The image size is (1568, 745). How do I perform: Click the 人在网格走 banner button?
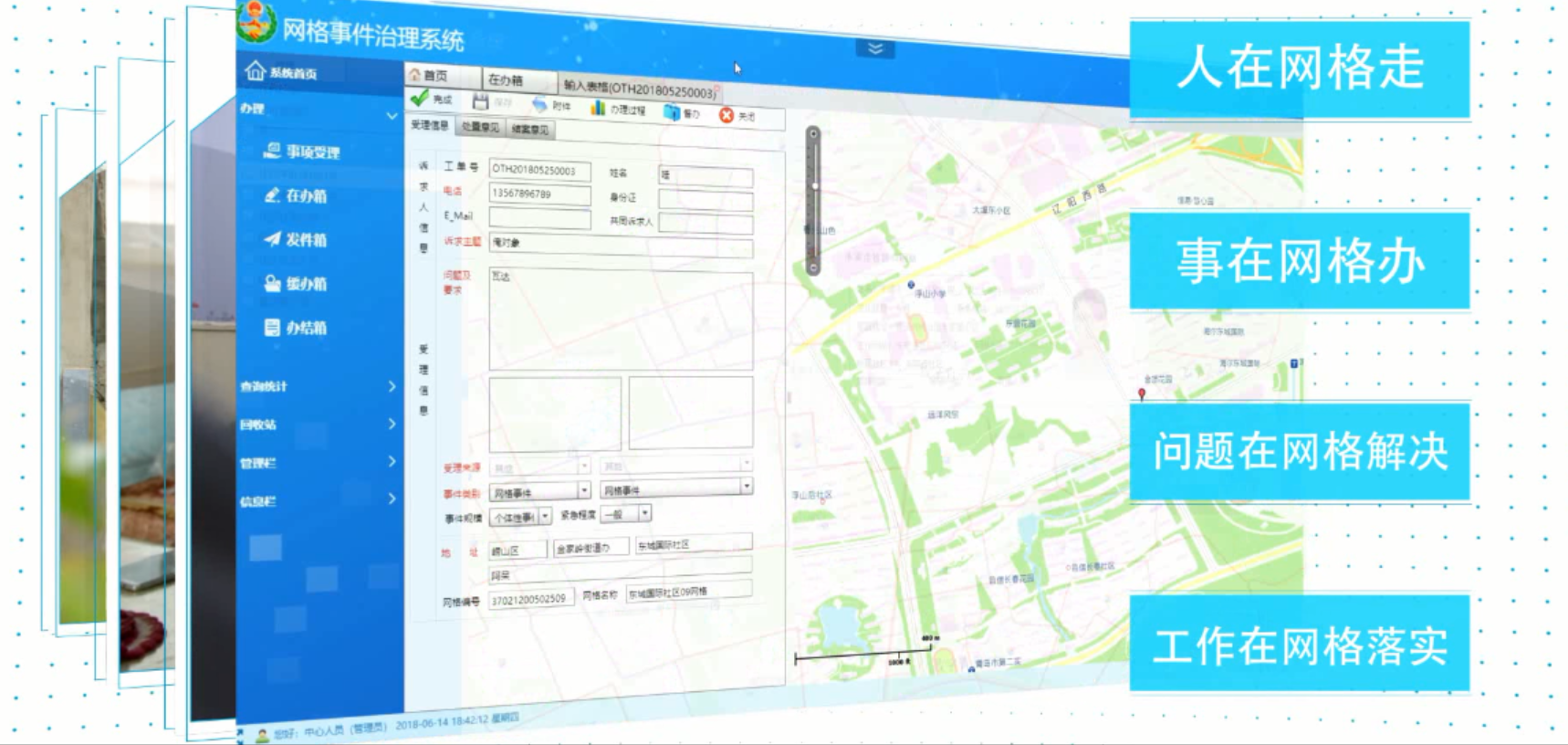tap(1299, 68)
